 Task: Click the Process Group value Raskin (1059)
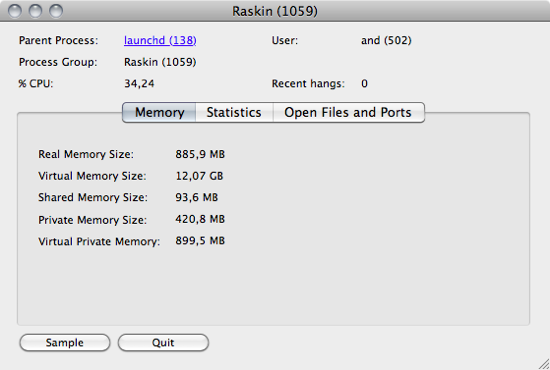pos(160,62)
